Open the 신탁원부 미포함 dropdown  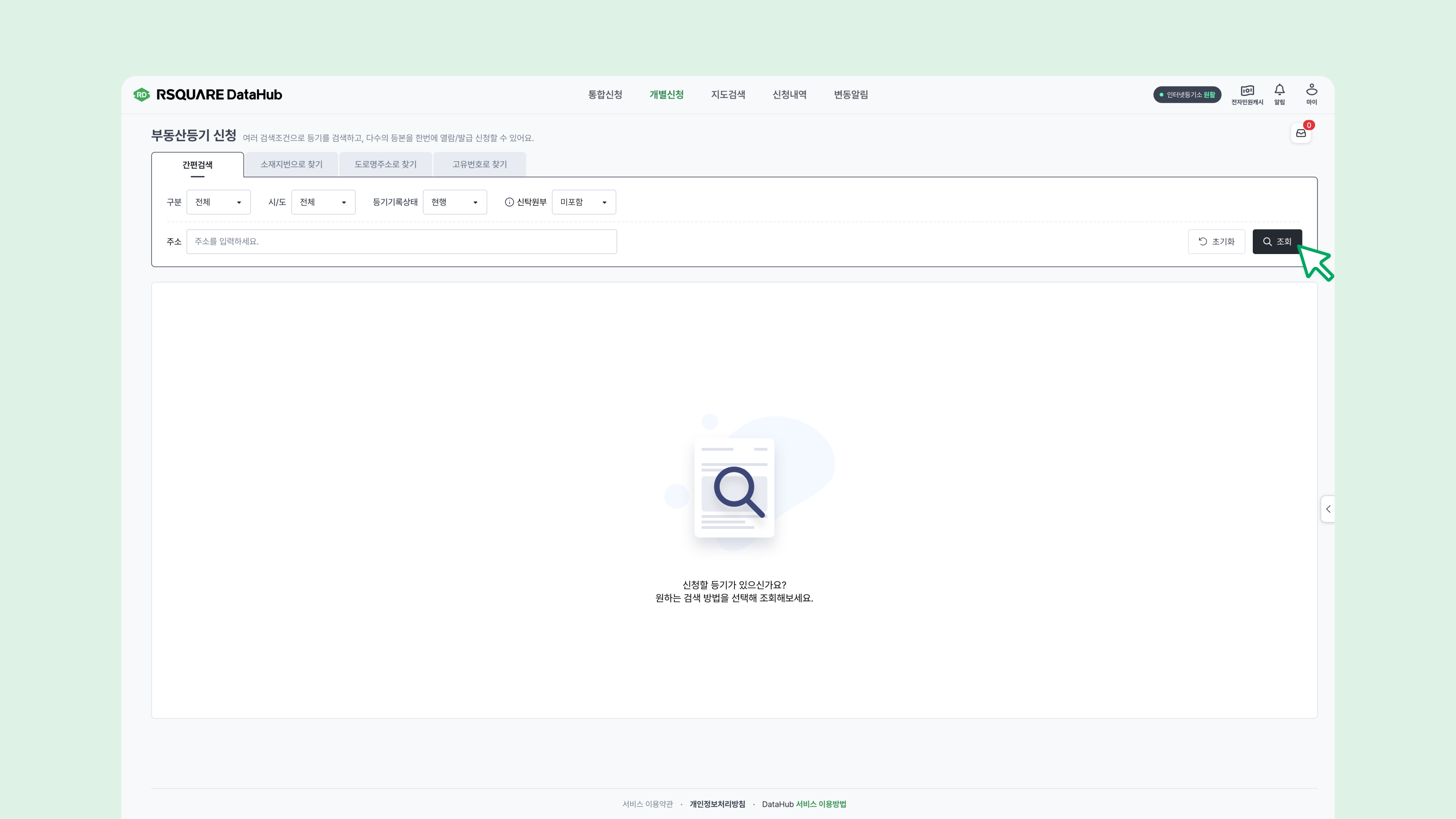(x=583, y=202)
